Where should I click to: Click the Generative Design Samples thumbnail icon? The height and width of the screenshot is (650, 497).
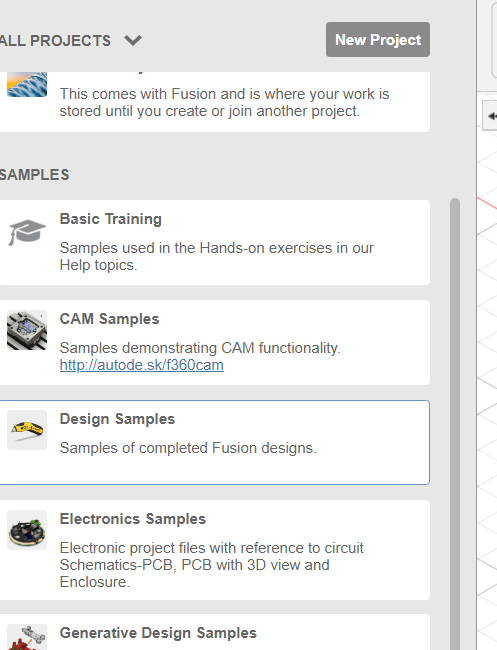click(27, 638)
